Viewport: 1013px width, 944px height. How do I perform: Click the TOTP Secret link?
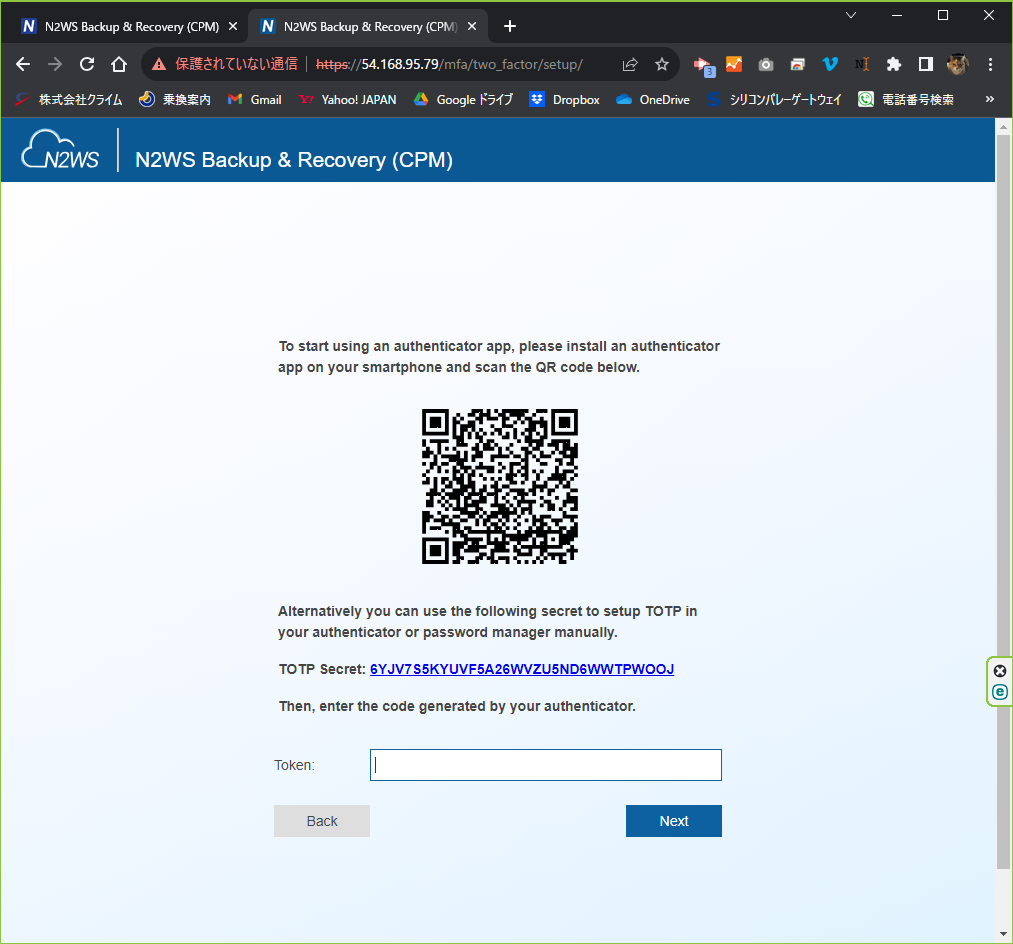521,669
